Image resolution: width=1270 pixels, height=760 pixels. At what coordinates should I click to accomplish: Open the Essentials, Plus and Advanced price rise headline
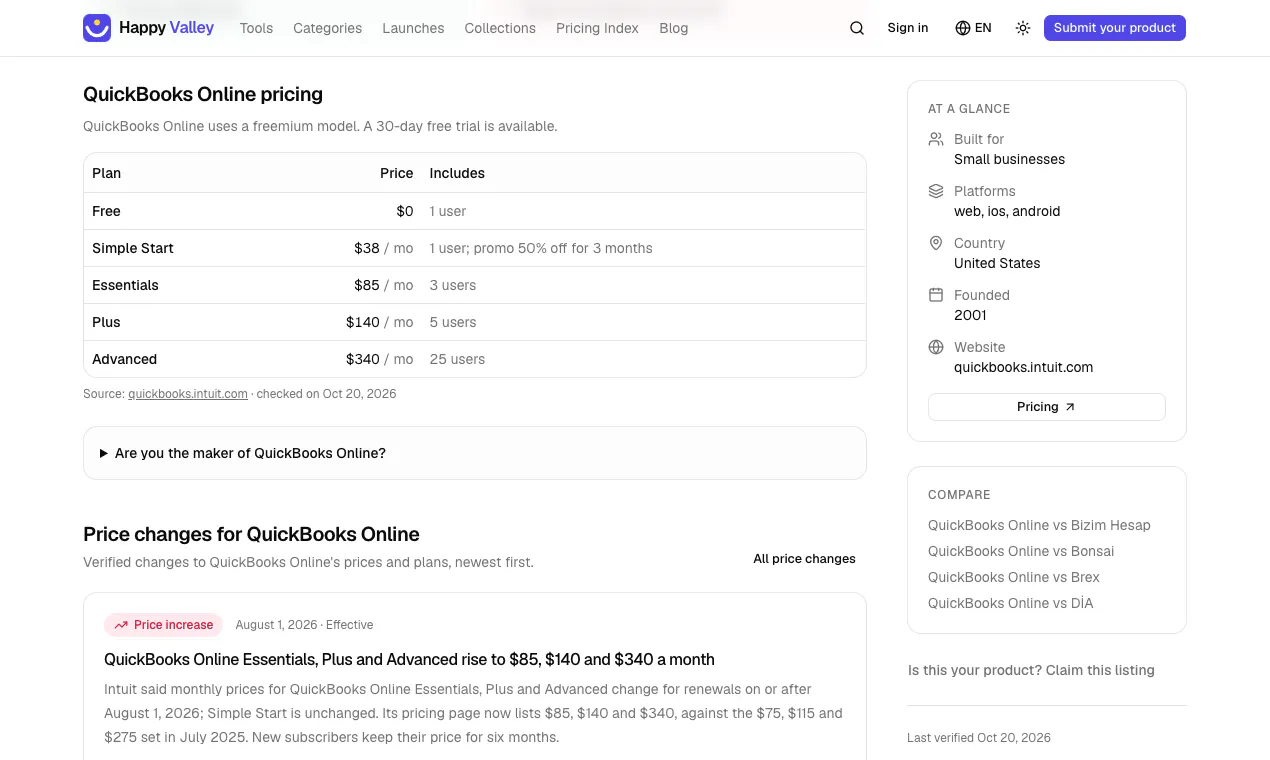coord(409,660)
